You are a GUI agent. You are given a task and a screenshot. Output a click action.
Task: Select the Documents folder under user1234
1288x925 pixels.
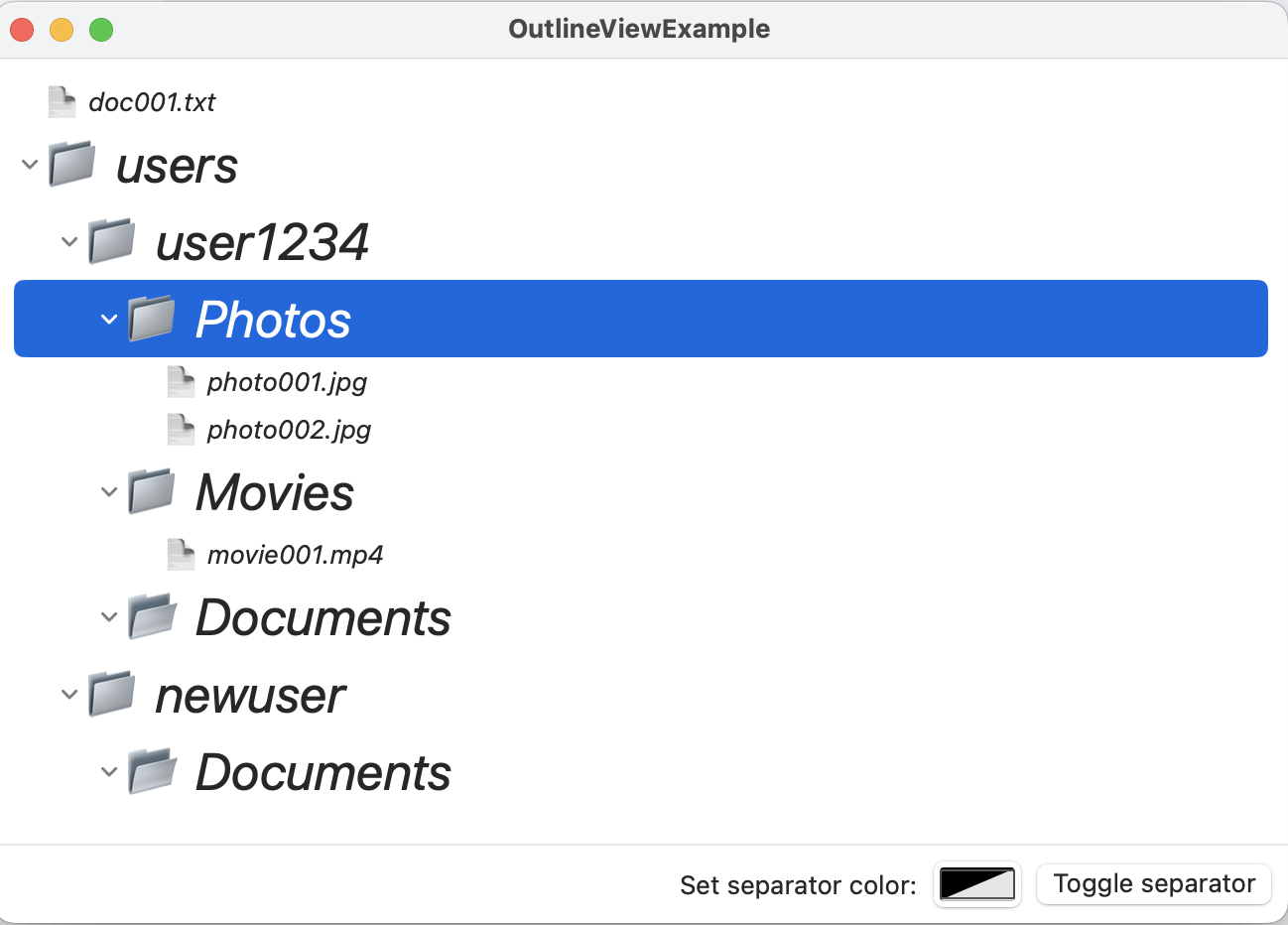tap(322, 616)
